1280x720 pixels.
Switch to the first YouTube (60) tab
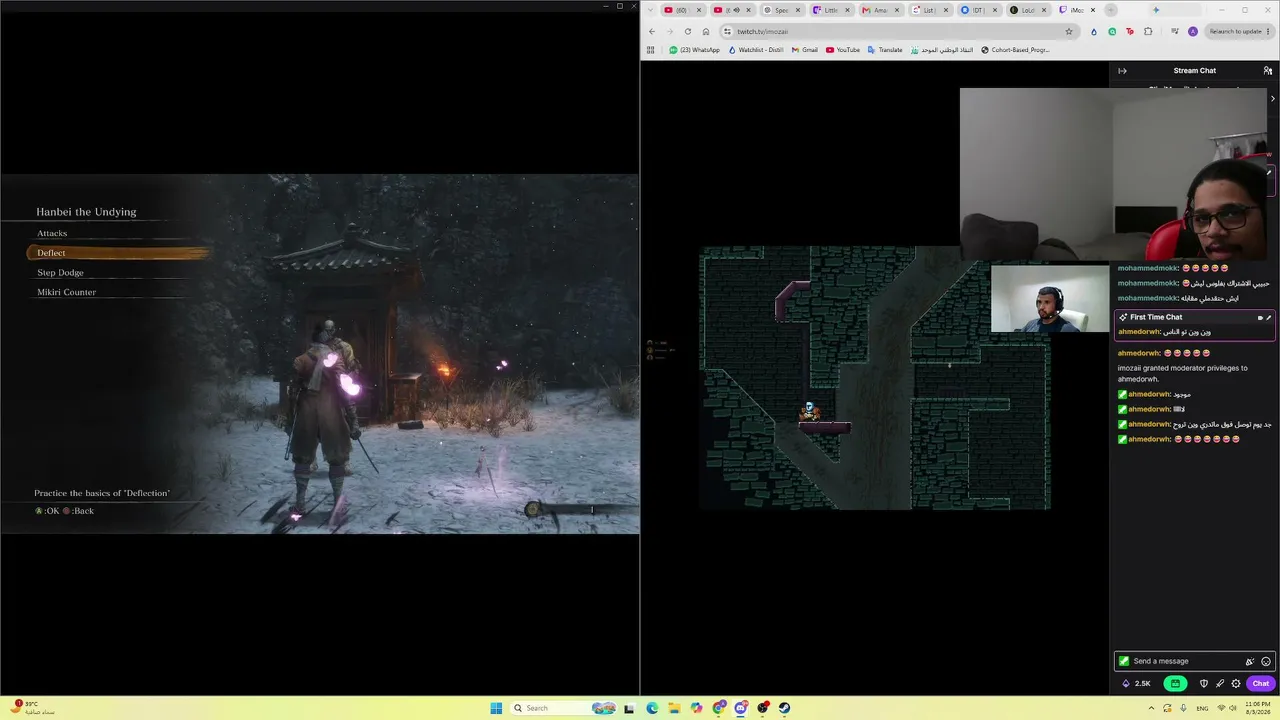[x=683, y=10]
